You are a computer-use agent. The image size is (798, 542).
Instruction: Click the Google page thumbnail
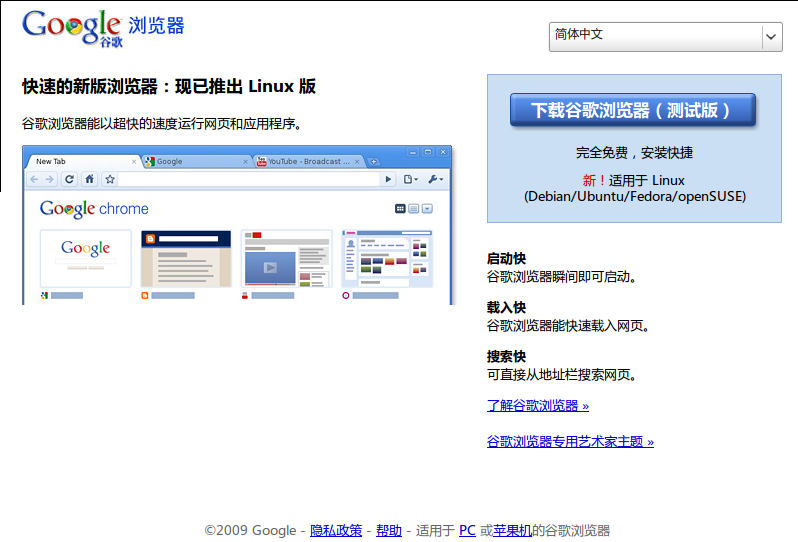pyautogui.click(x=86, y=259)
